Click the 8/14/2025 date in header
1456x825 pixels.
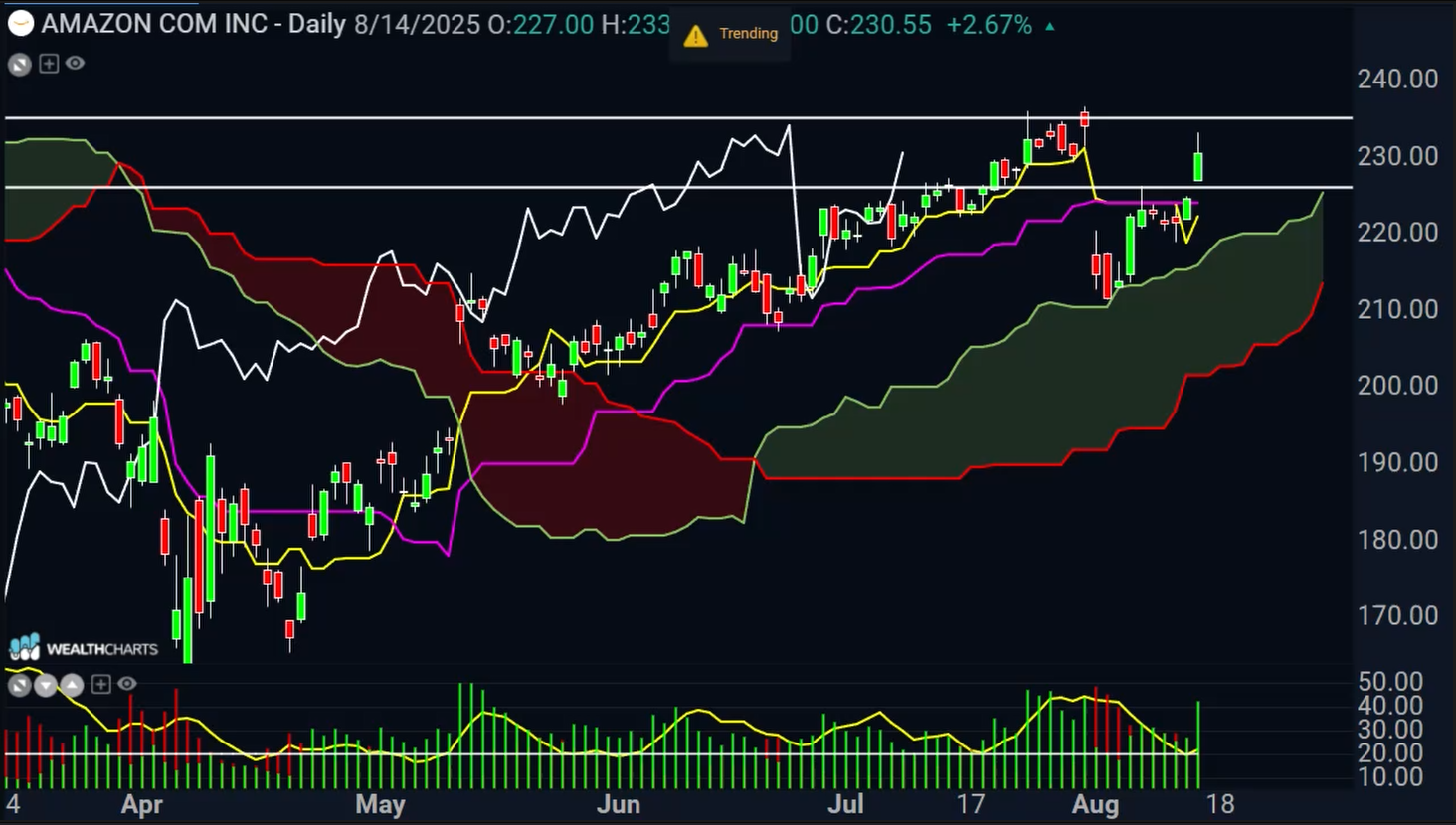tap(417, 24)
